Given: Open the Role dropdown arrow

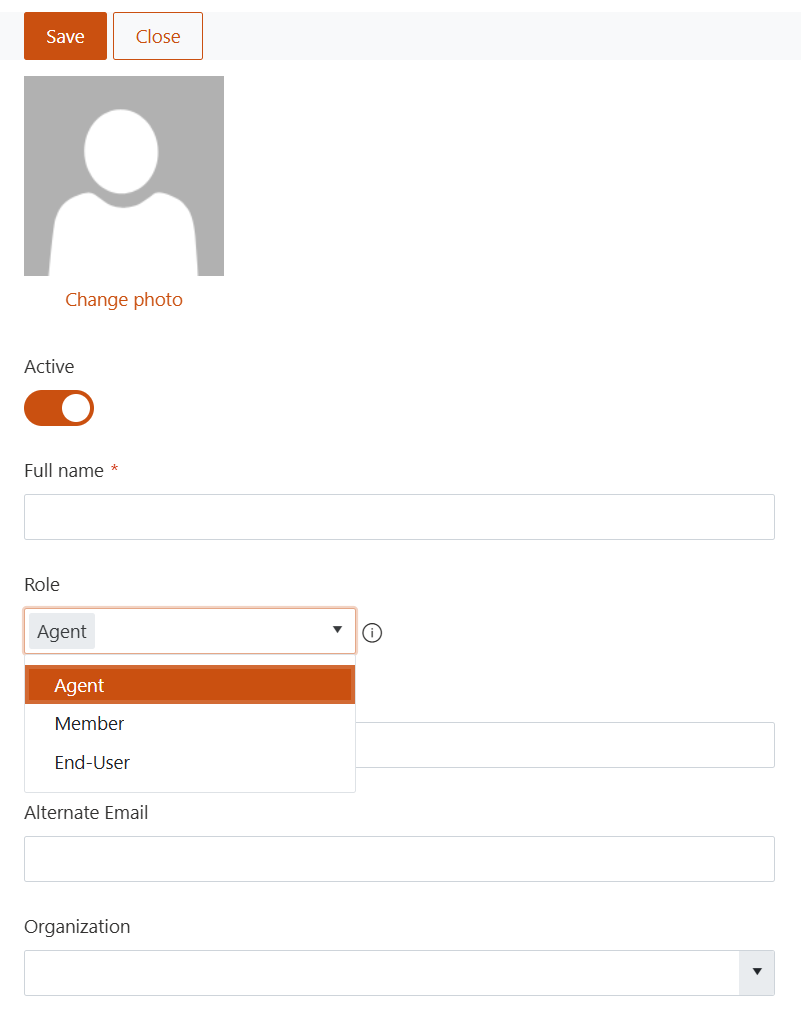Looking at the screenshot, I should pyautogui.click(x=337, y=631).
